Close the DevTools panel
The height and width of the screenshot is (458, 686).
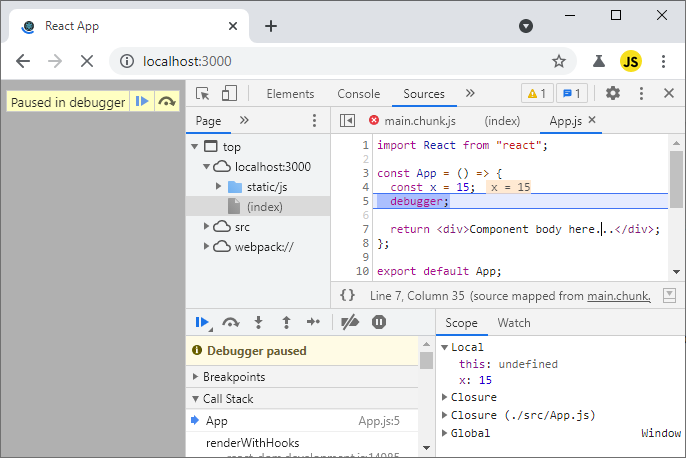(x=668, y=93)
